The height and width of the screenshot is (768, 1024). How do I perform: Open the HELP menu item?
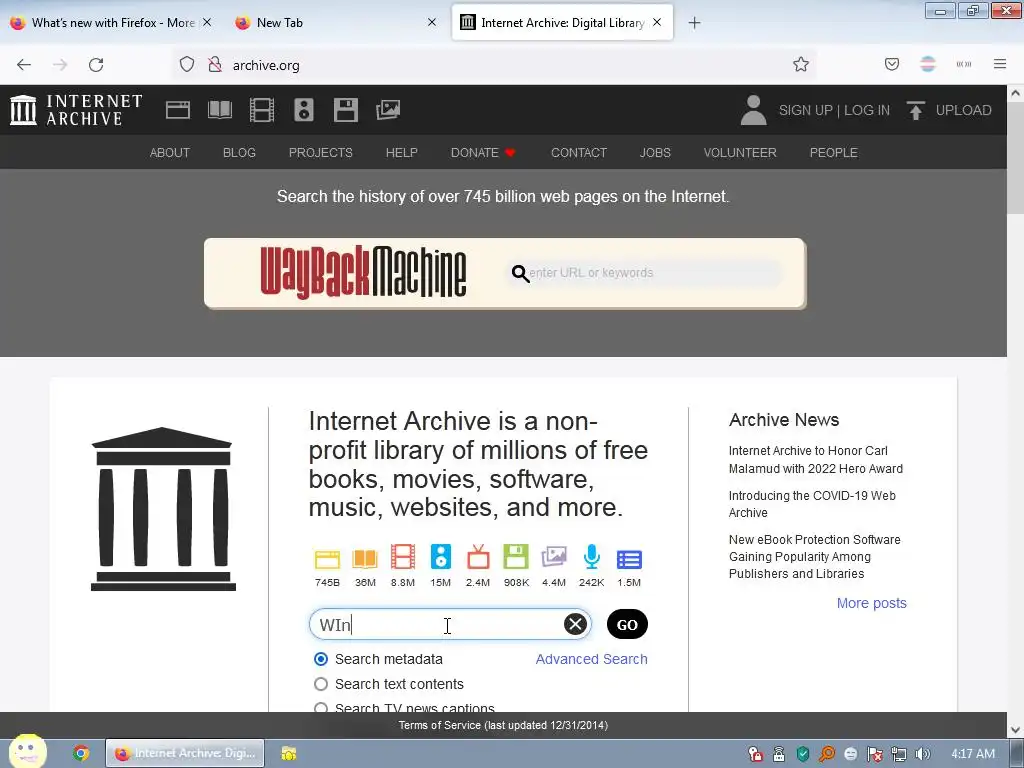(x=402, y=152)
